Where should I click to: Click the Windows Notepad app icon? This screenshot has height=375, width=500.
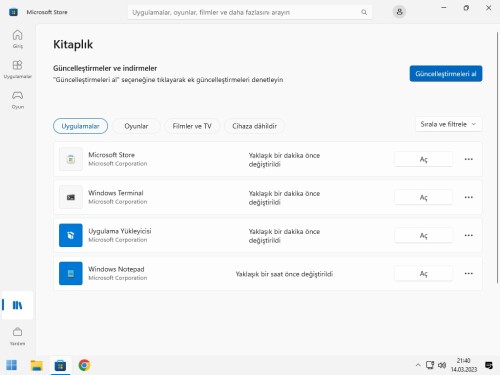click(71, 273)
